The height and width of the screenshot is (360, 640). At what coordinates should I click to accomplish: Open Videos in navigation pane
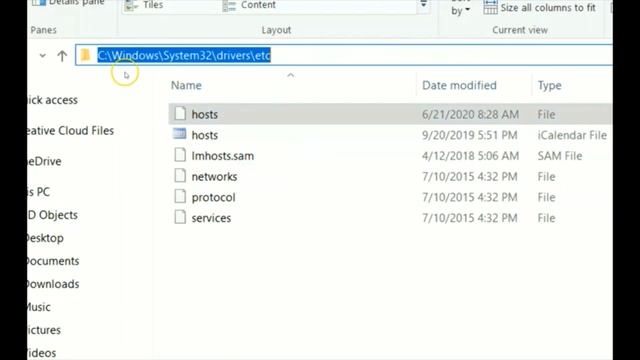pyautogui.click(x=42, y=353)
